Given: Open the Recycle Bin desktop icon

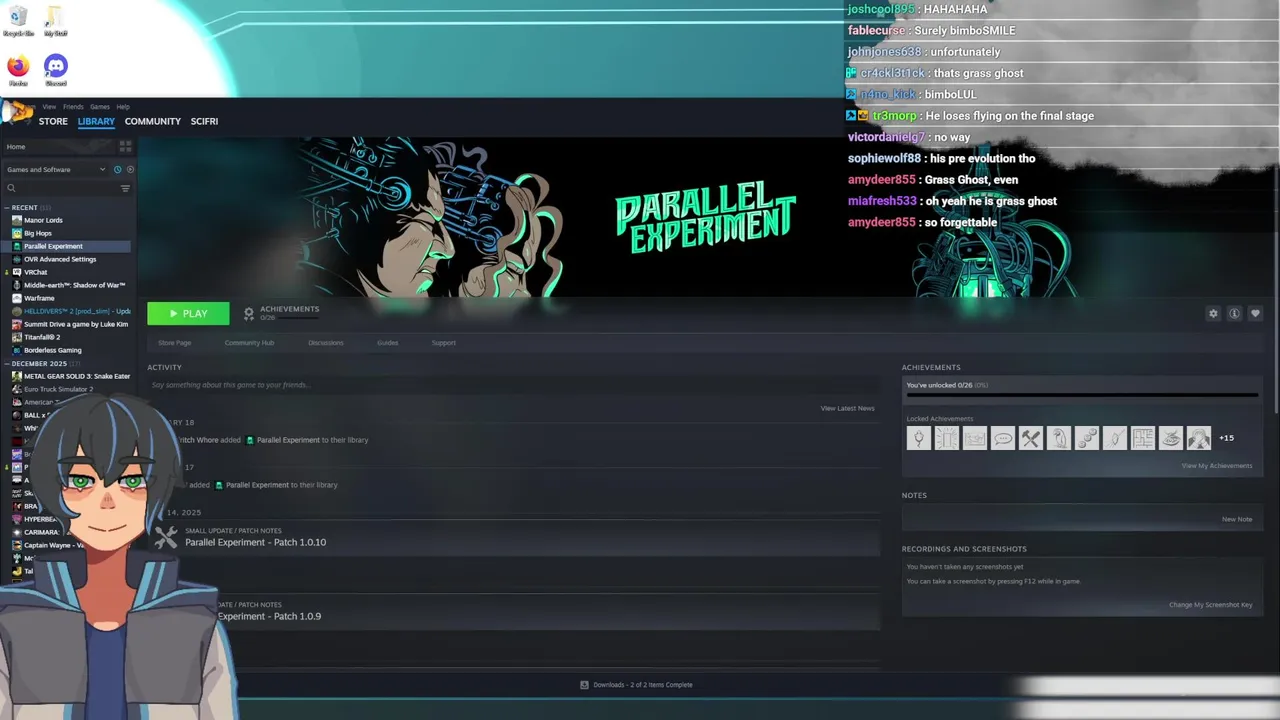Looking at the screenshot, I should [18, 21].
